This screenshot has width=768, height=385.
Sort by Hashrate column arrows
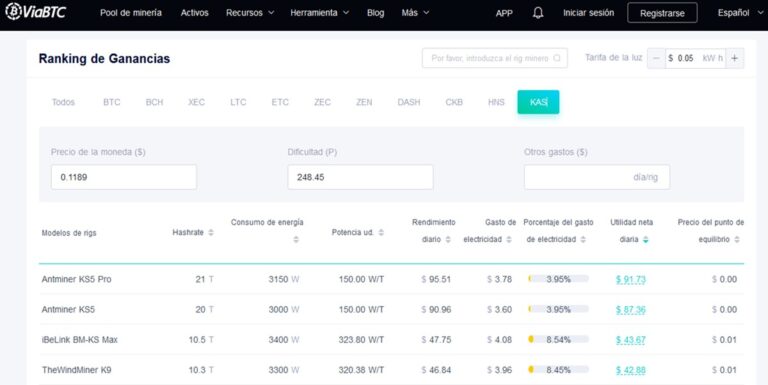(211, 232)
